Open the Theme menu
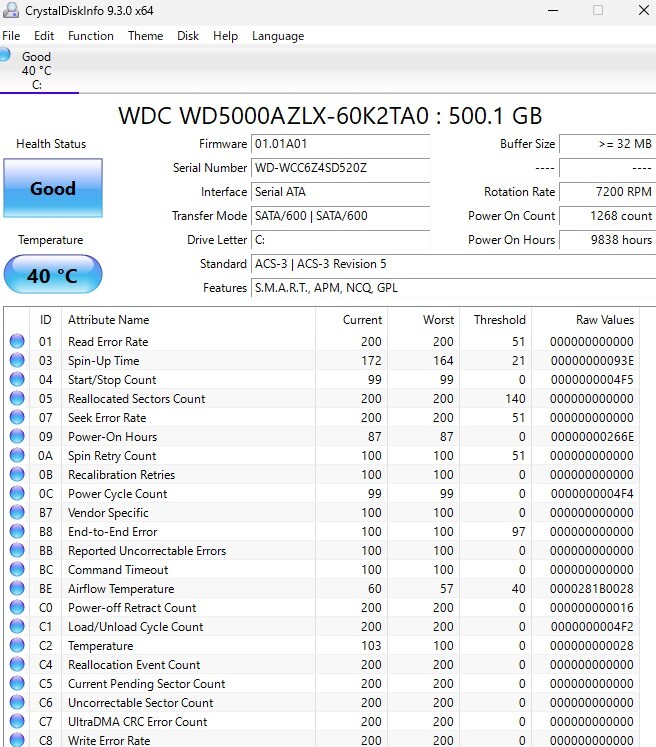This screenshot has width=656, height=747. (145, 36)
